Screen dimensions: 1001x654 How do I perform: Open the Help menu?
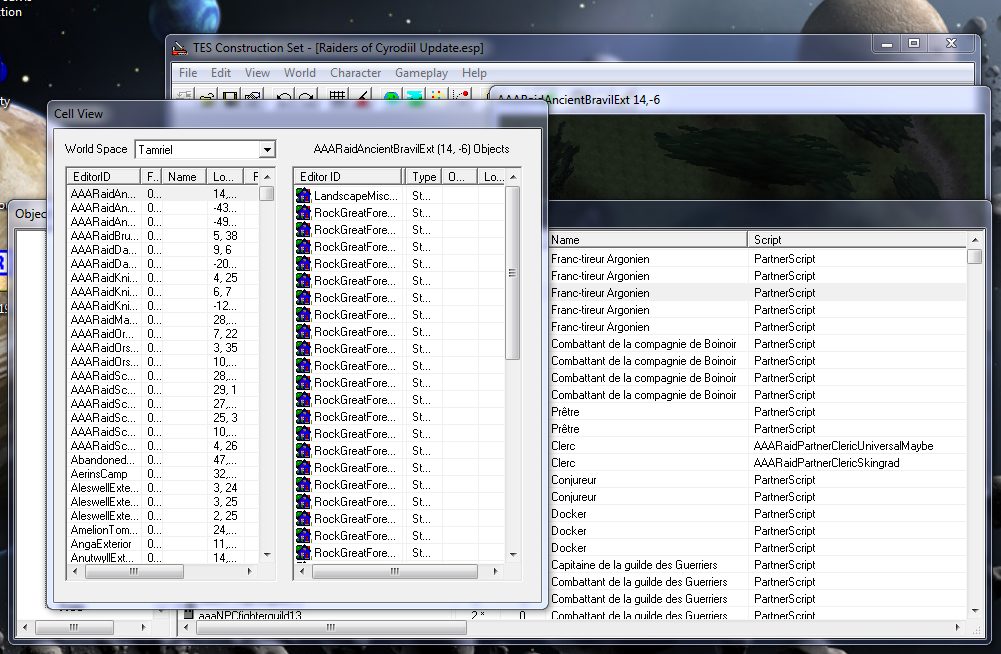(x=474, y=73)
